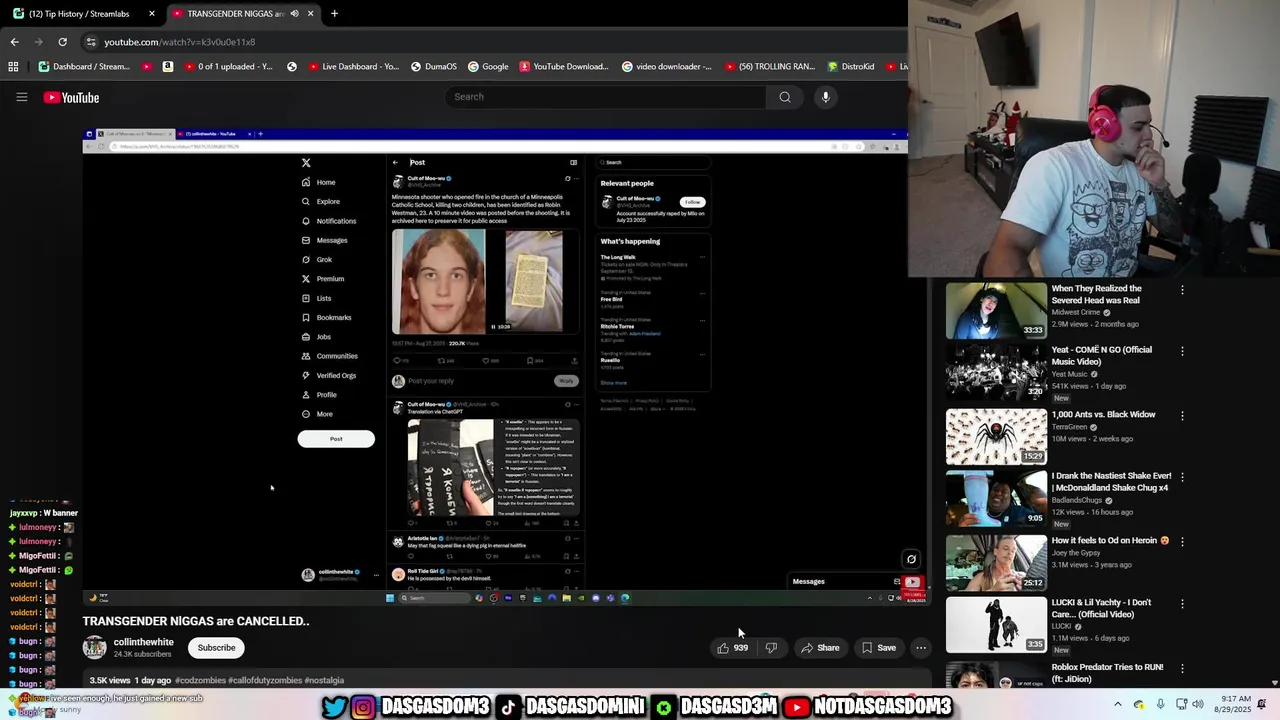Screen dimensions: 1280x720
Task: Open options menu for Od on Heroin video
Action: coord(1182,542)
